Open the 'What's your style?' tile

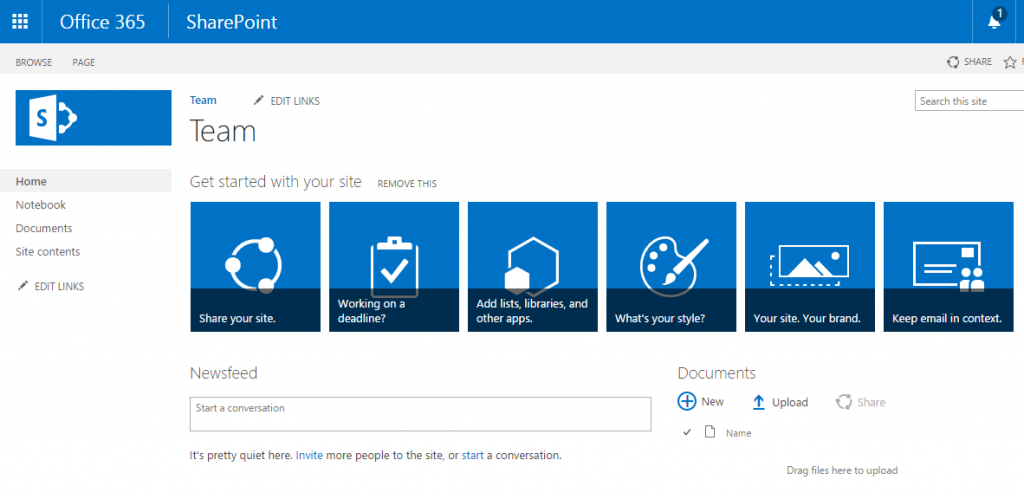point(671,266)
